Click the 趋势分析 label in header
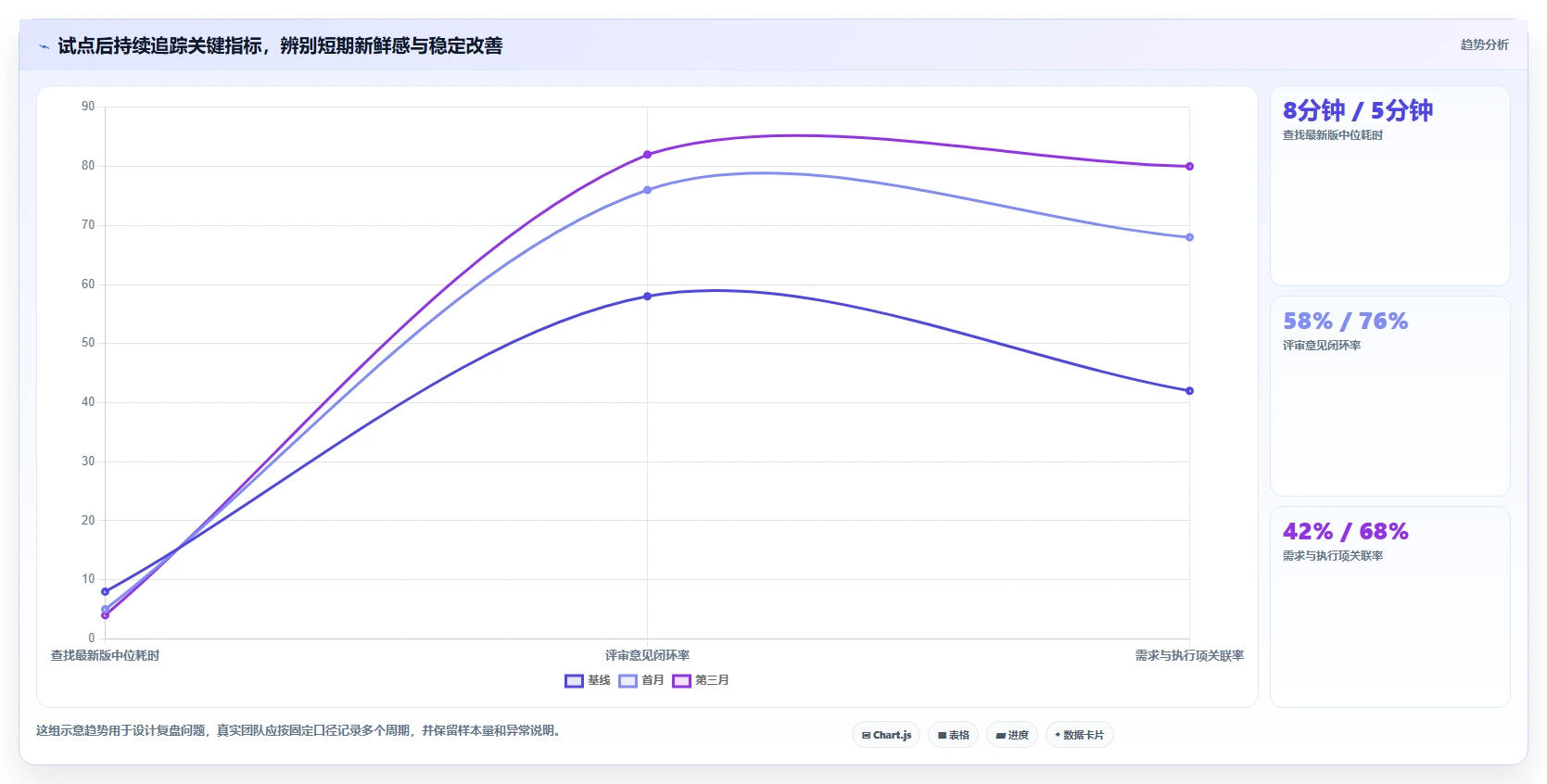This screenshot has height=784, width=1547. 1484,44
